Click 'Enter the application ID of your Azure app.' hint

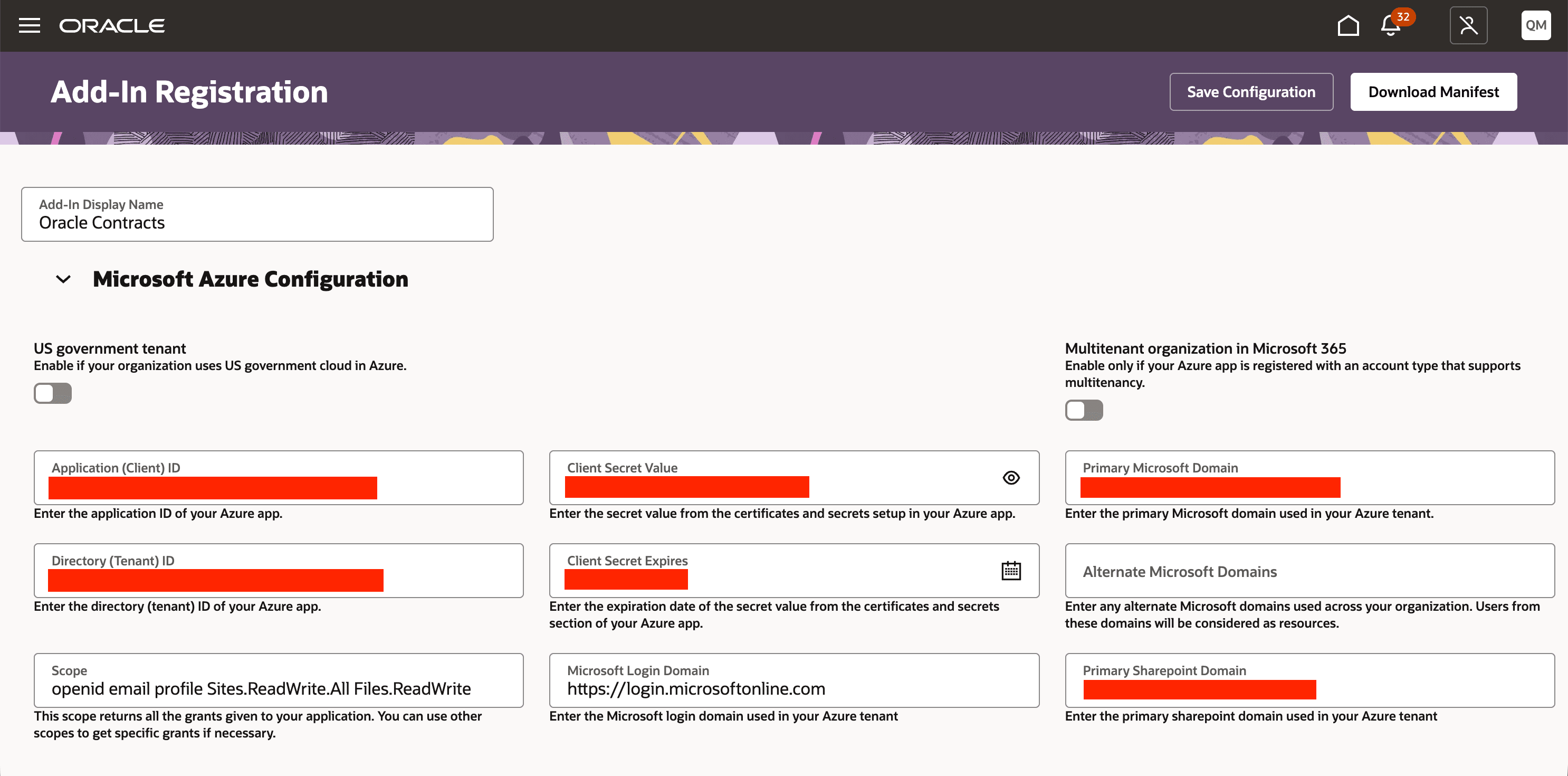click(158, 514)
